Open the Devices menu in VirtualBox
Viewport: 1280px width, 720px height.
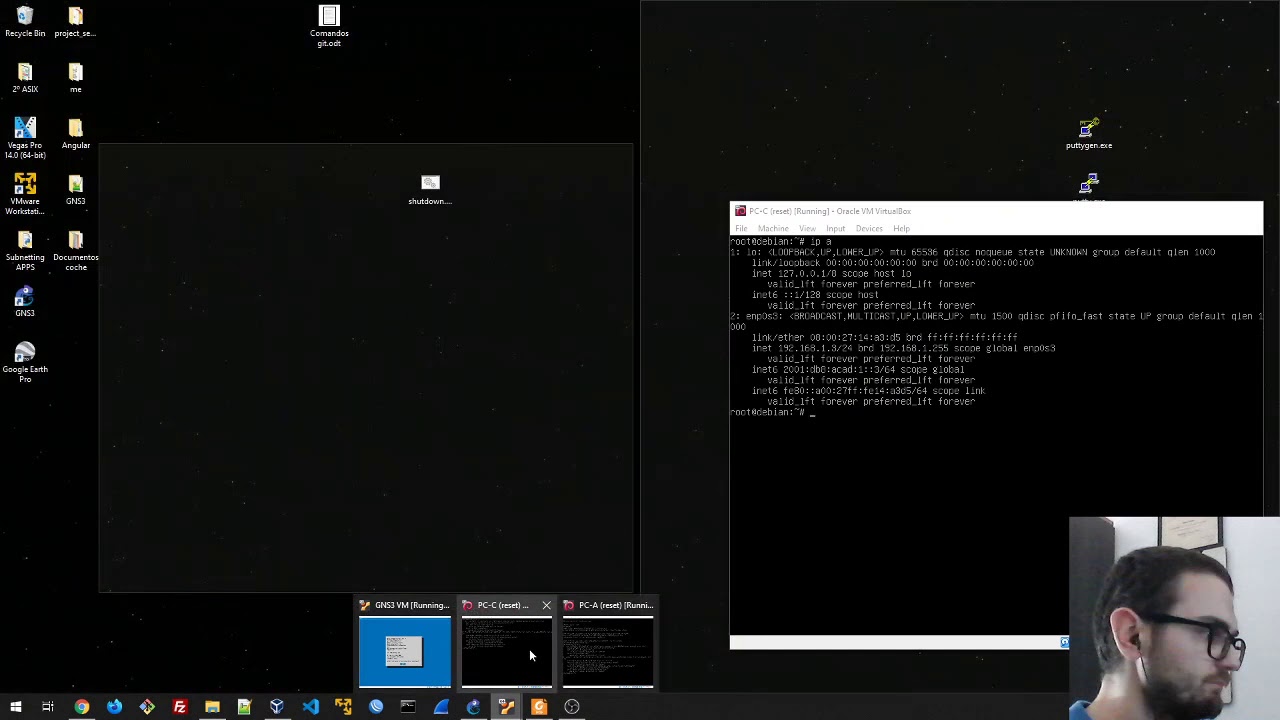(x=869, y=229)
